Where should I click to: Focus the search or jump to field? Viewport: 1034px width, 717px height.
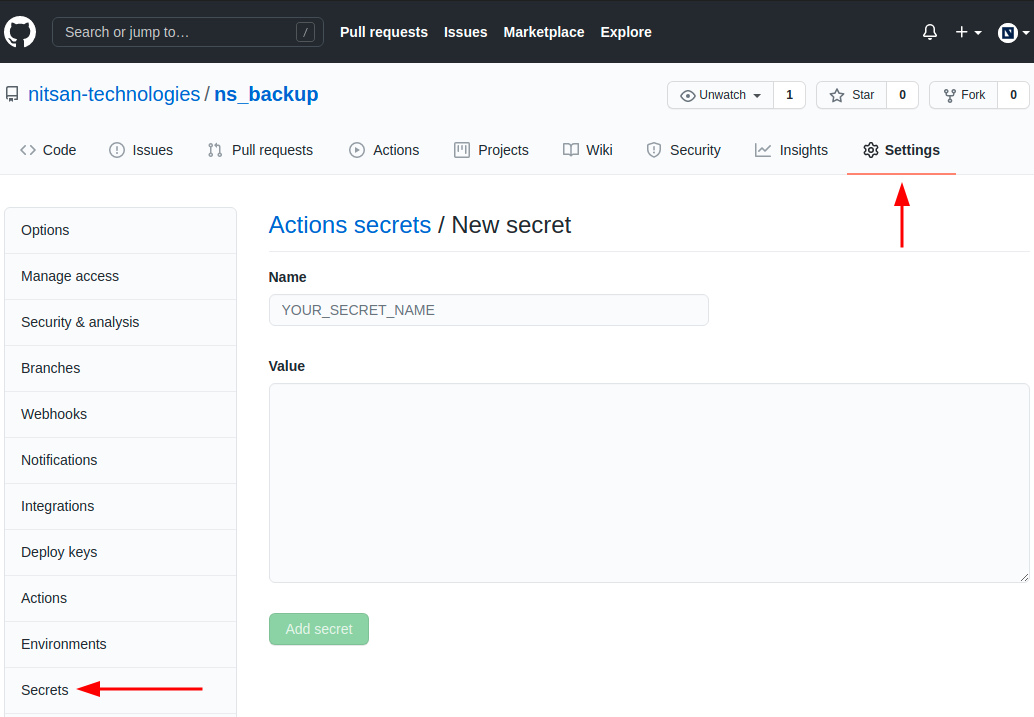pyautogui.click(x=187, y=32)
